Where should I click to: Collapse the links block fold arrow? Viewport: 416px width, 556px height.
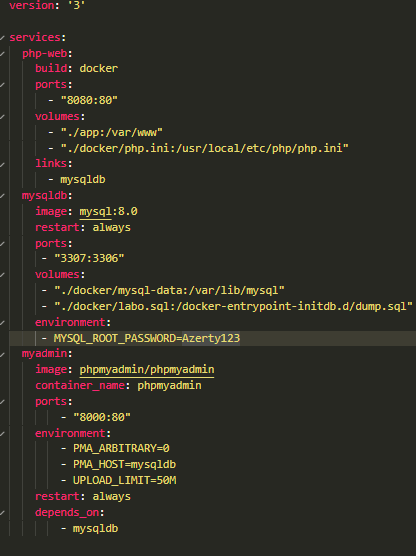pyautogui.click(x=2, y=164)
